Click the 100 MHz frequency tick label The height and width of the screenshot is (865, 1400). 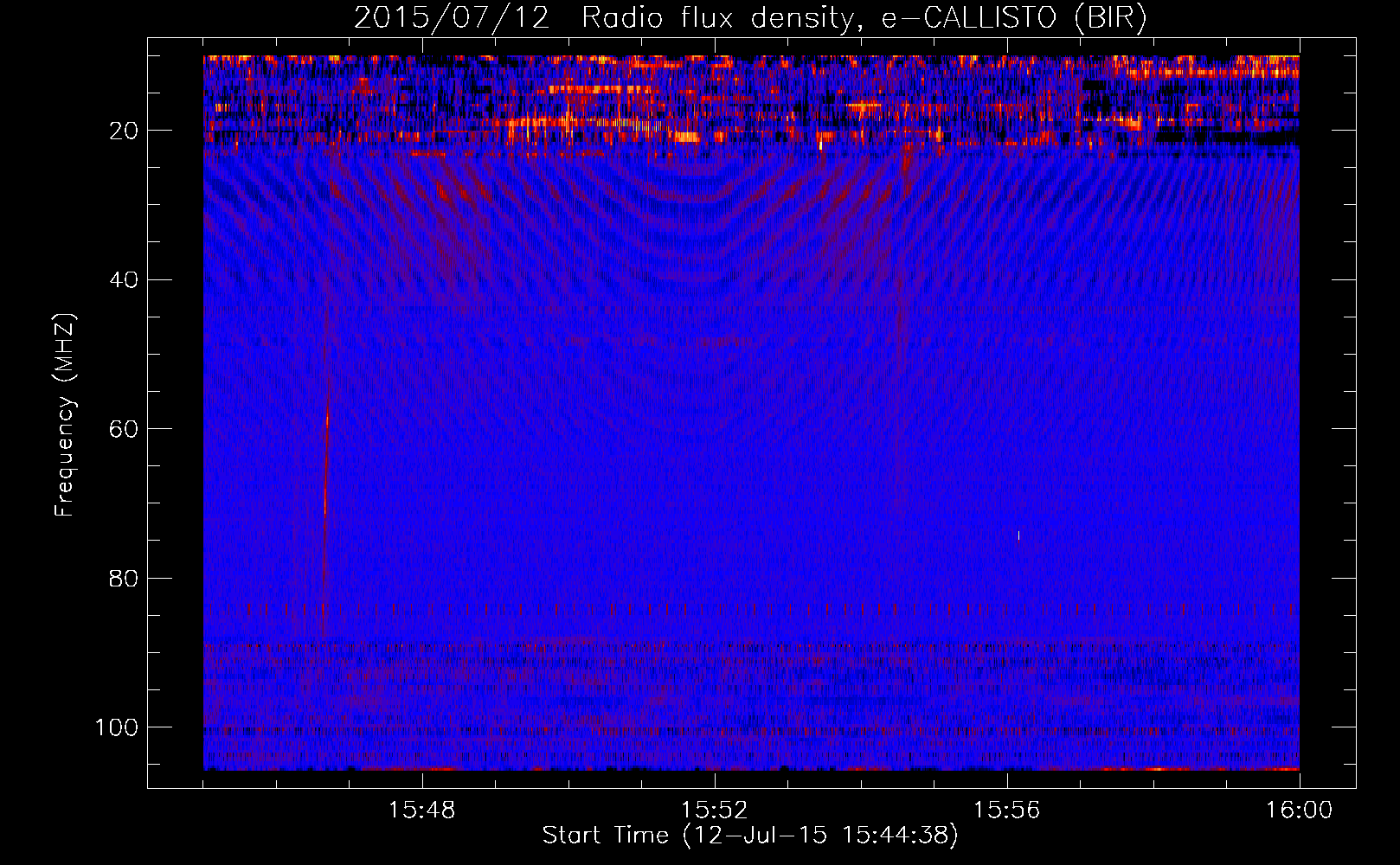117,727
